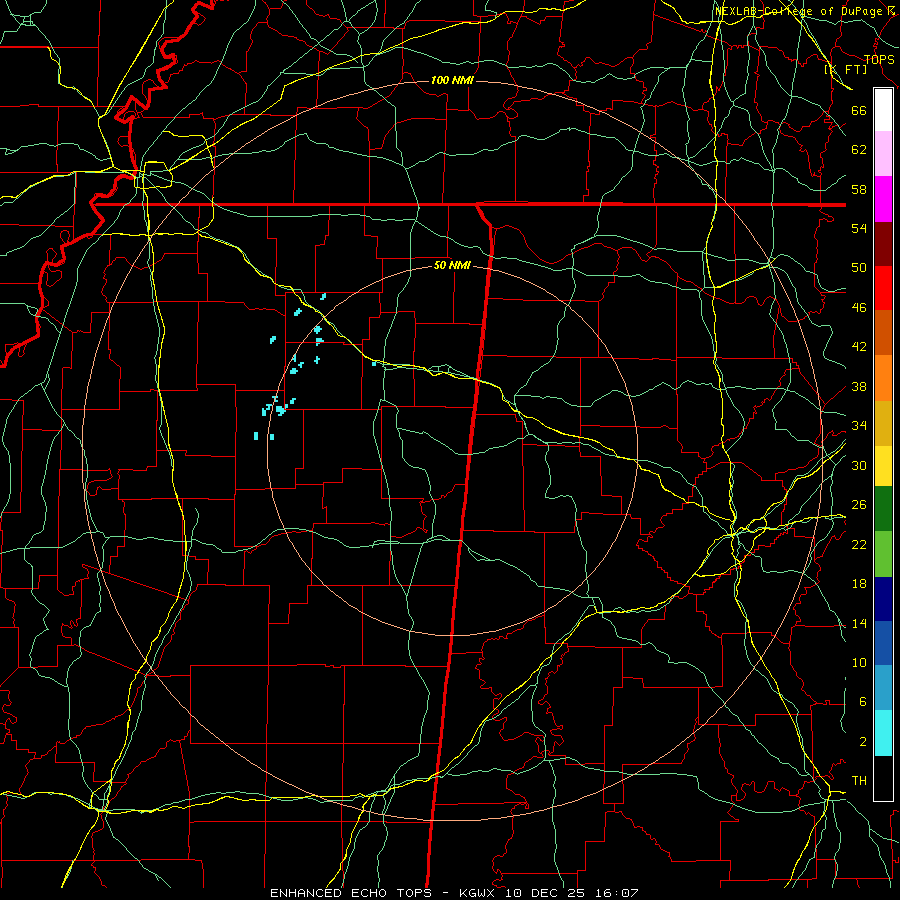This screenshot has width=900, height=900.
Task: Click the legend value 66
Action: pos(859,111)
